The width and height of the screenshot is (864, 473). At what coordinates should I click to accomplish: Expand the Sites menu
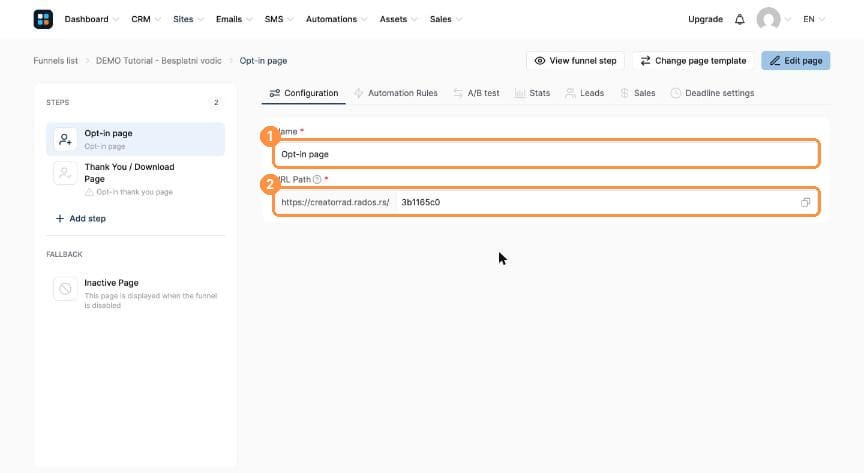[188, 19]
